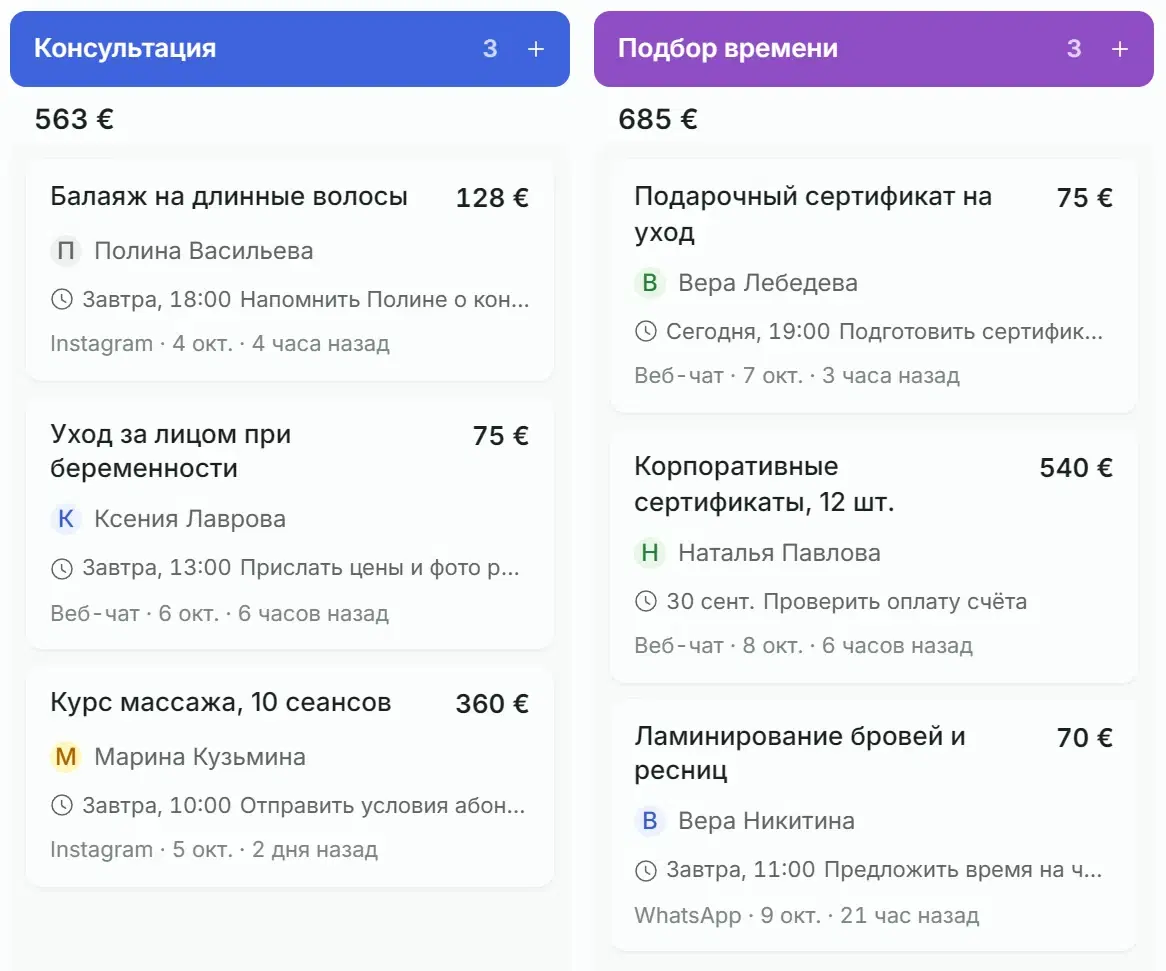Click the М avatar of Марина Кузьмина
This screenshot has width=1166, height=971.
tap(65, 757)
